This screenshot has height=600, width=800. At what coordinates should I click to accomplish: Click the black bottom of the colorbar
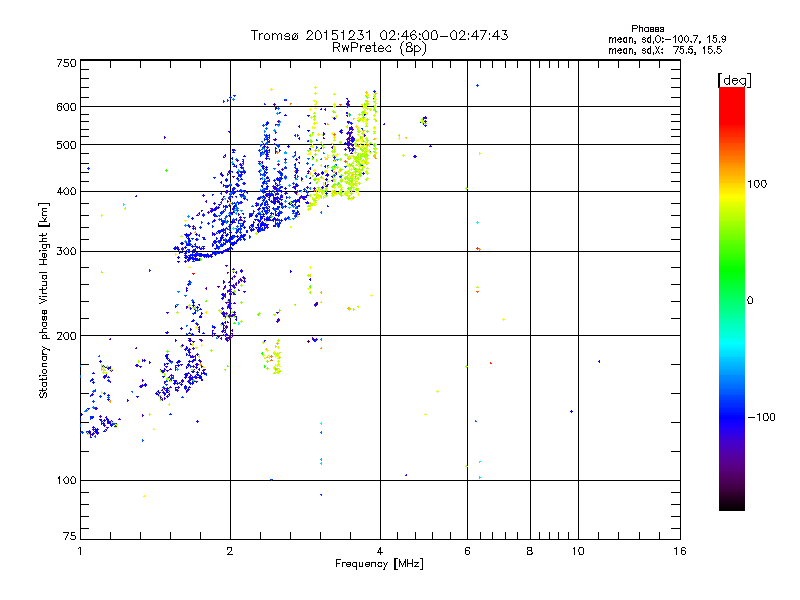pyautogui.click(x=732, y=503)
